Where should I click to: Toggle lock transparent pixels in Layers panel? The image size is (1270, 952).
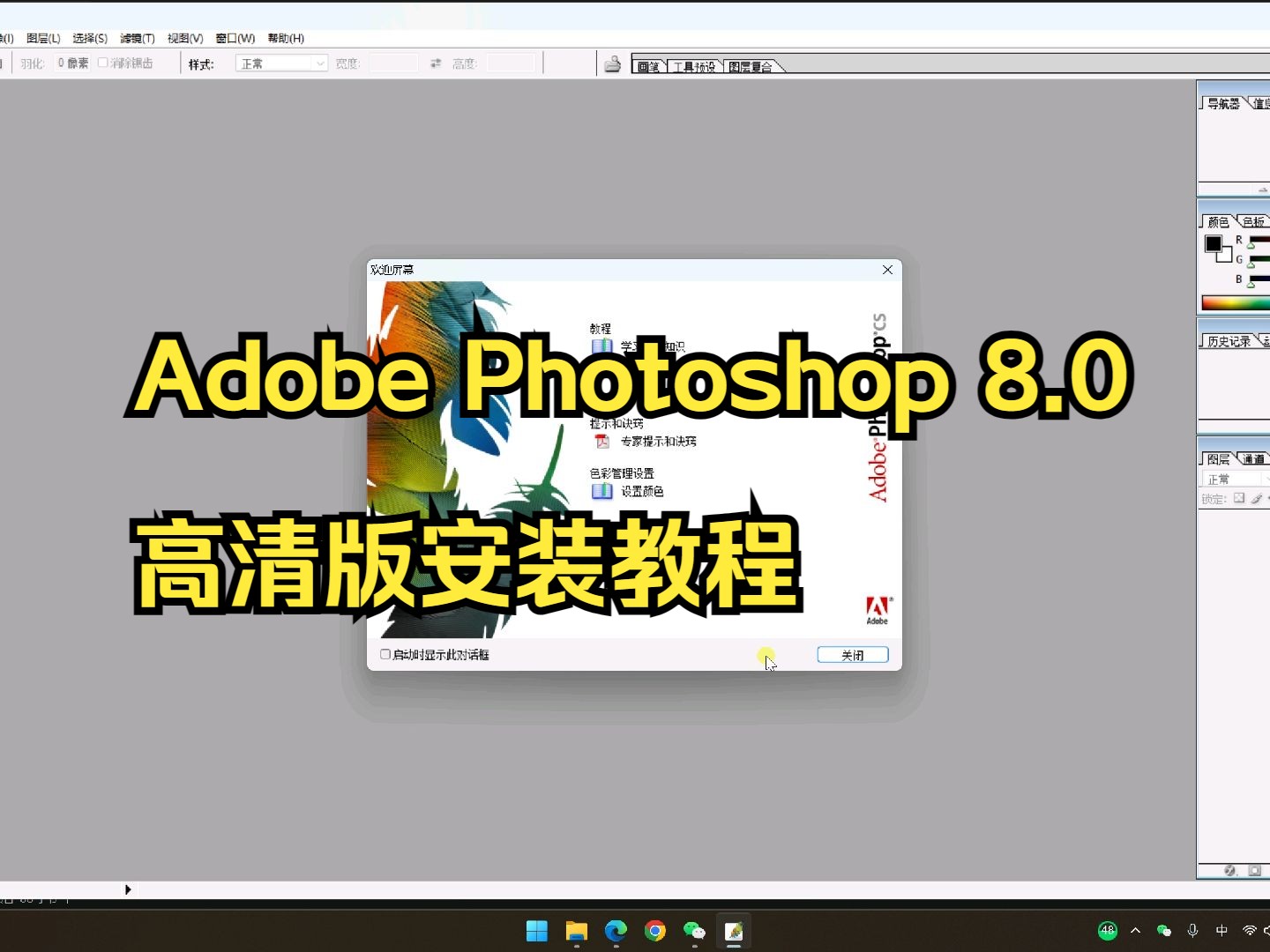pos(1239,497)
